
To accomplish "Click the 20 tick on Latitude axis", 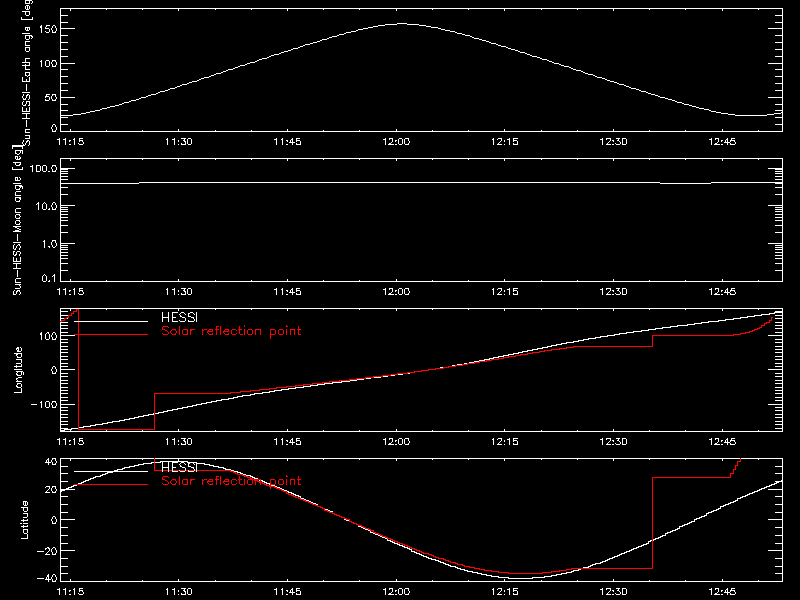I will pyautogui.click(x=52, y=489).
